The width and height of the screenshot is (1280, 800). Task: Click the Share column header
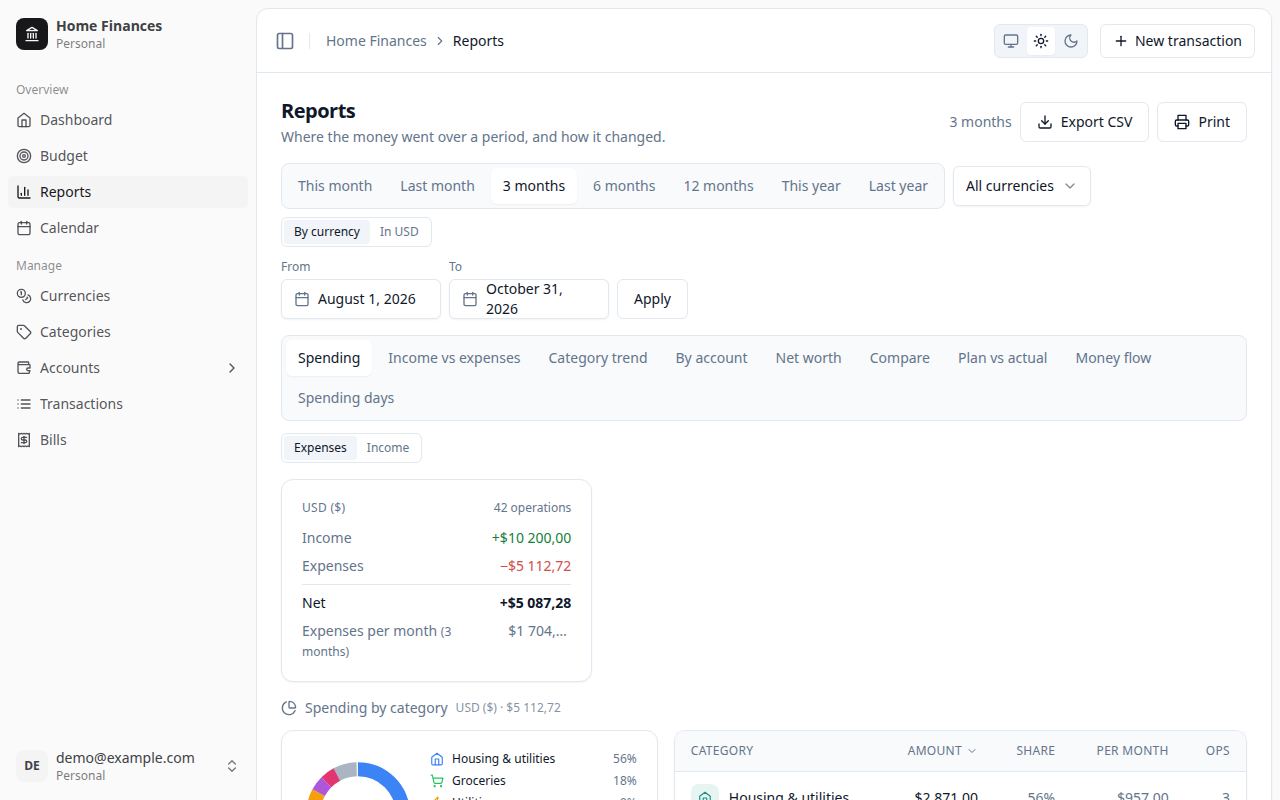point(1035,751)
